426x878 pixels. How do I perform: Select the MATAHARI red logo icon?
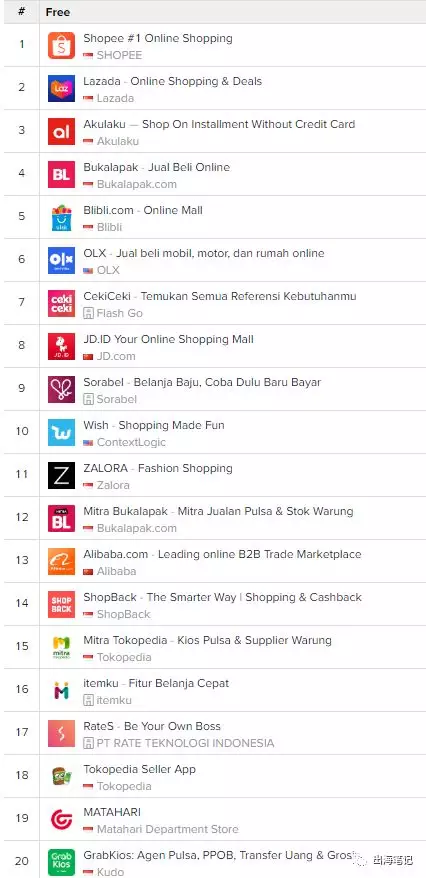tap(61, 819)
